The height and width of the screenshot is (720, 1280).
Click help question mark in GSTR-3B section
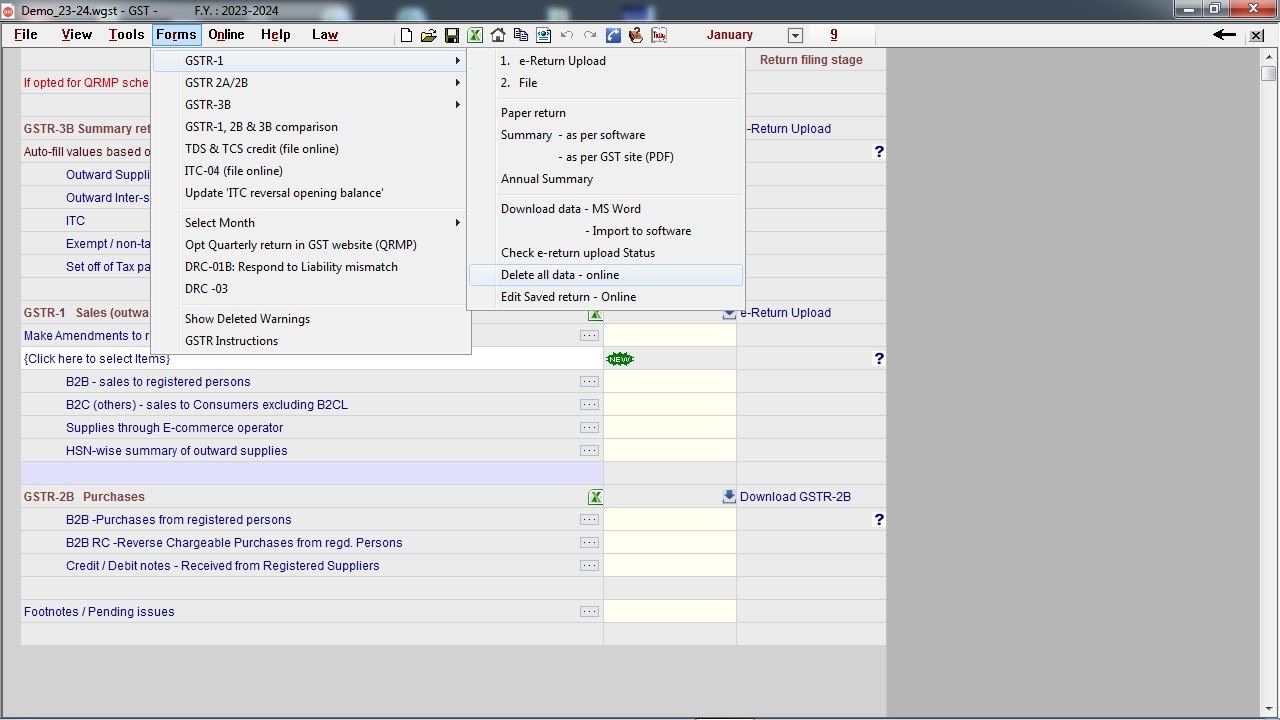pos(879,152)
